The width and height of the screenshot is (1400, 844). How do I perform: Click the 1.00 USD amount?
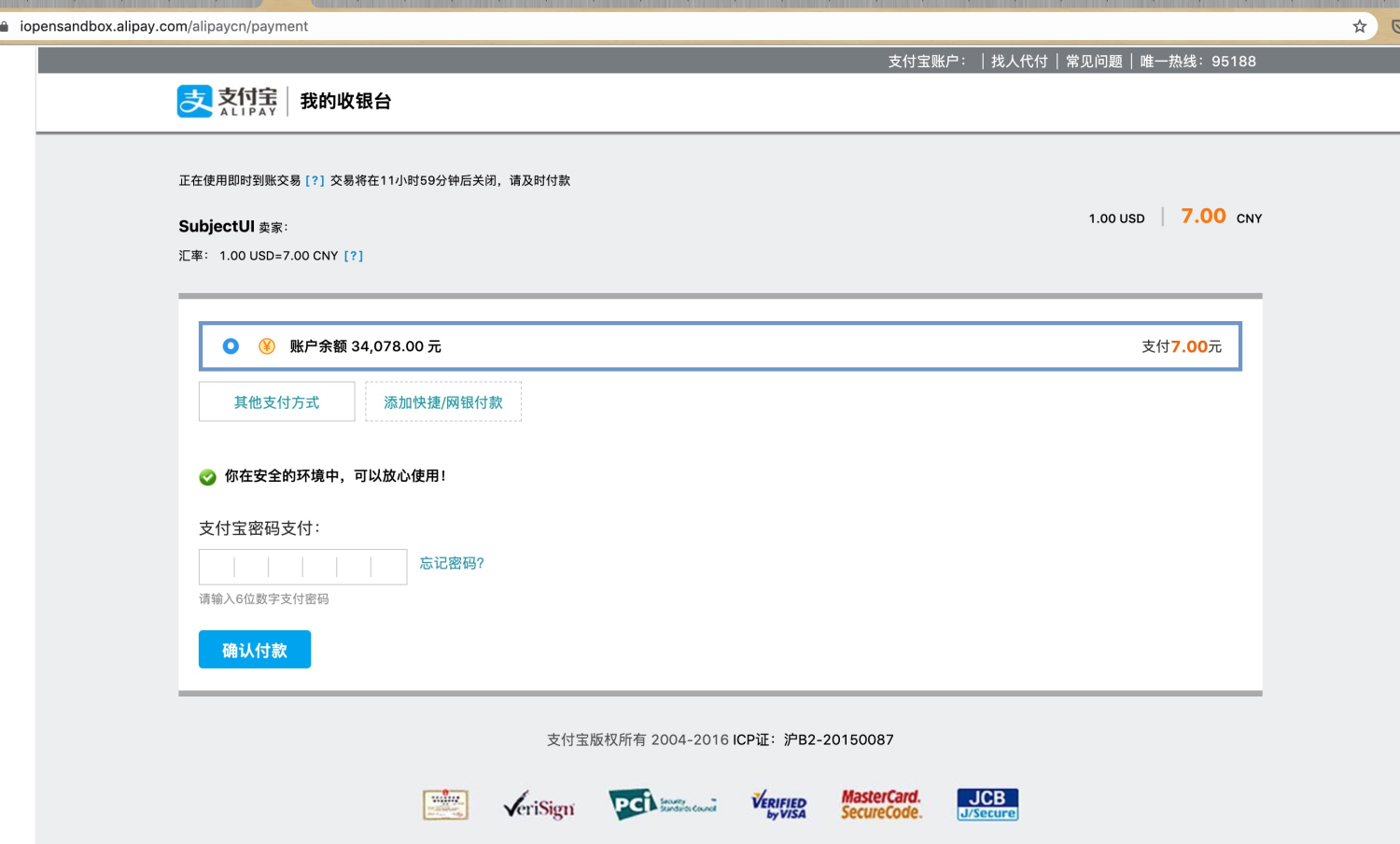pos(1116,218)
